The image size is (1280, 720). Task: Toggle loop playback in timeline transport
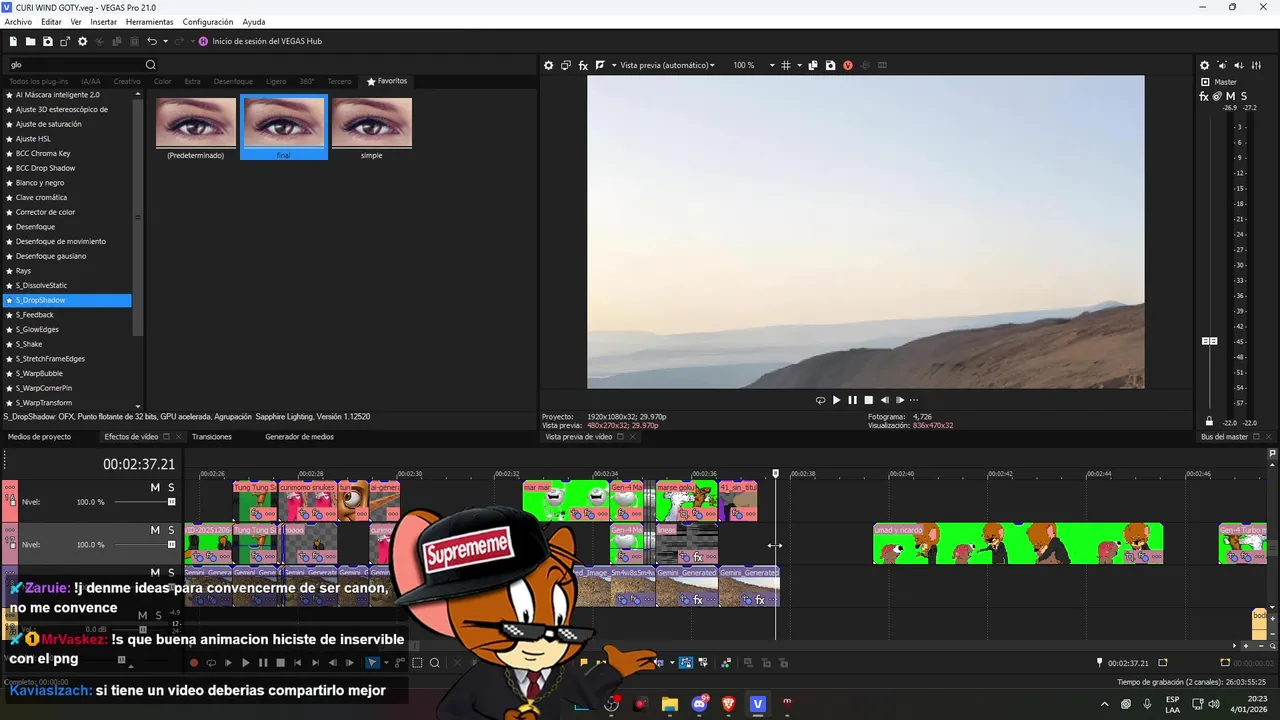pos(211,663)
